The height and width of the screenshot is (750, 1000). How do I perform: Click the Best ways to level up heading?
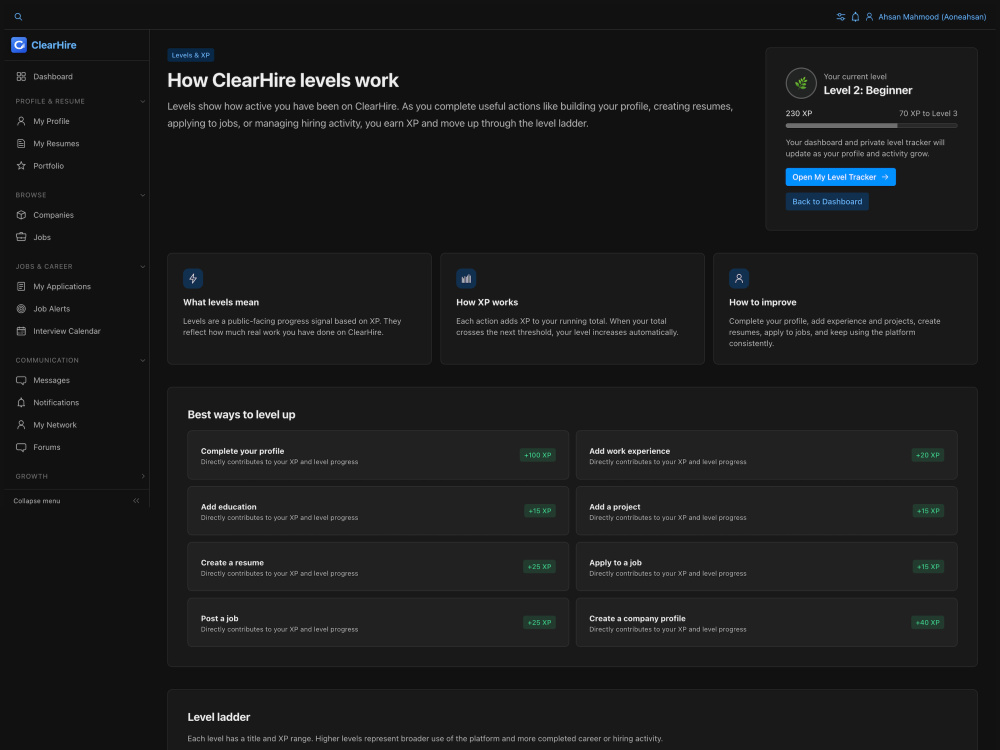241,415
